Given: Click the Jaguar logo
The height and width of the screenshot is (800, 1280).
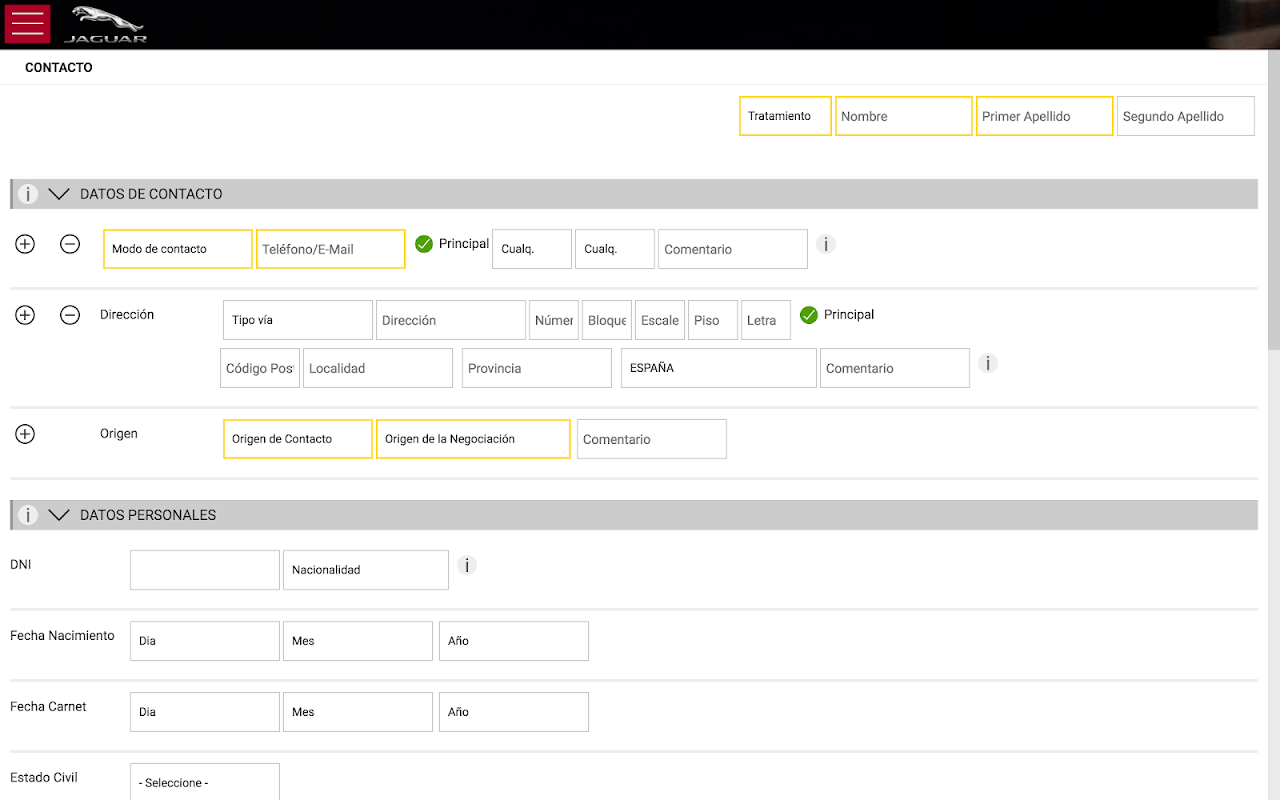Looking at the screenshot, I should (x=106, y=25).
